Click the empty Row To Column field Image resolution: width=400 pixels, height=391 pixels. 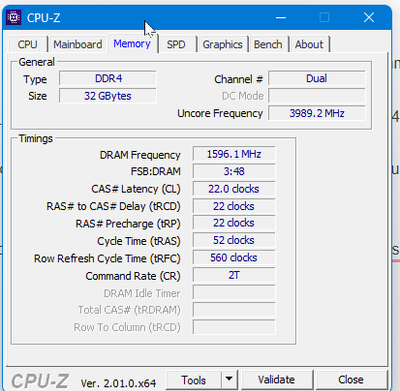coord(234,327)
